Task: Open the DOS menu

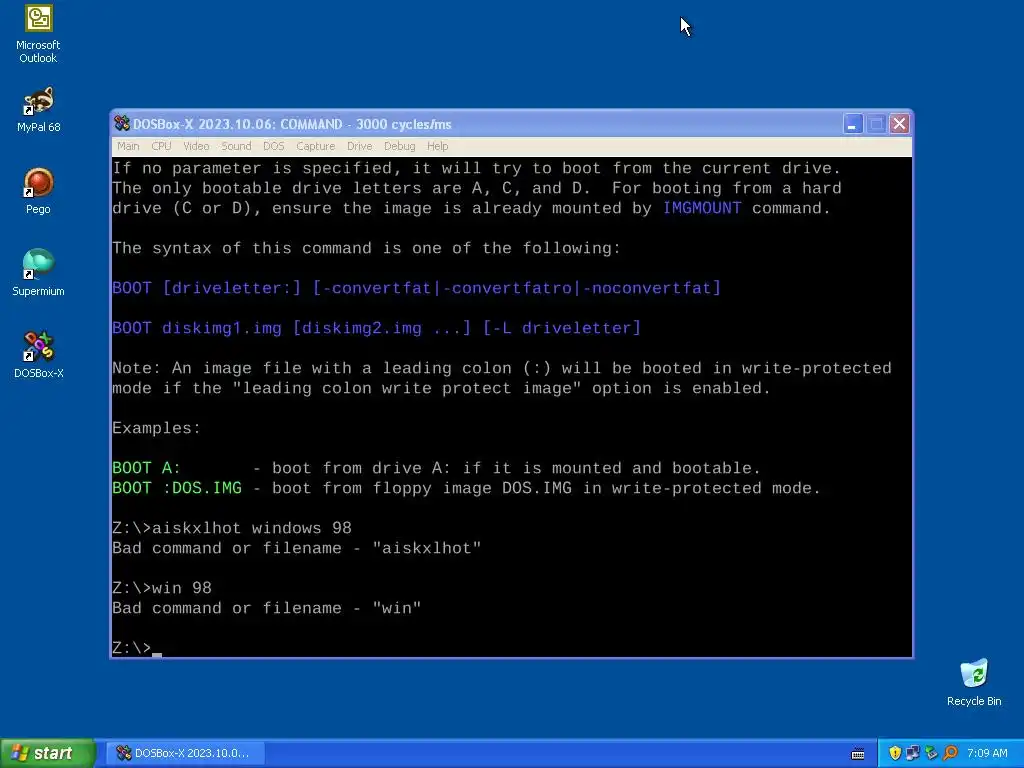Action: pos(274,146)
